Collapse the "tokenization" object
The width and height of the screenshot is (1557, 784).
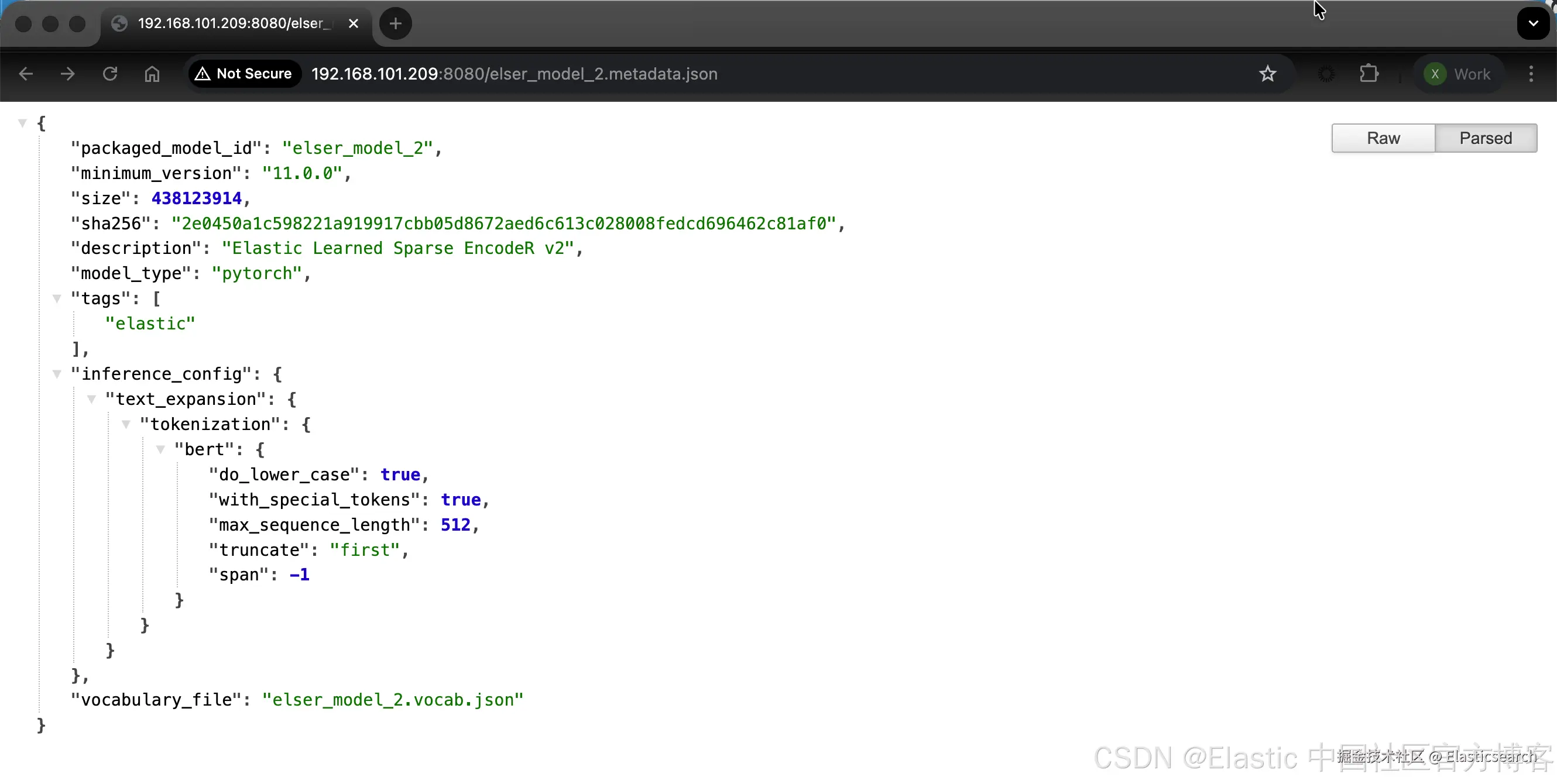click(126, 424)
